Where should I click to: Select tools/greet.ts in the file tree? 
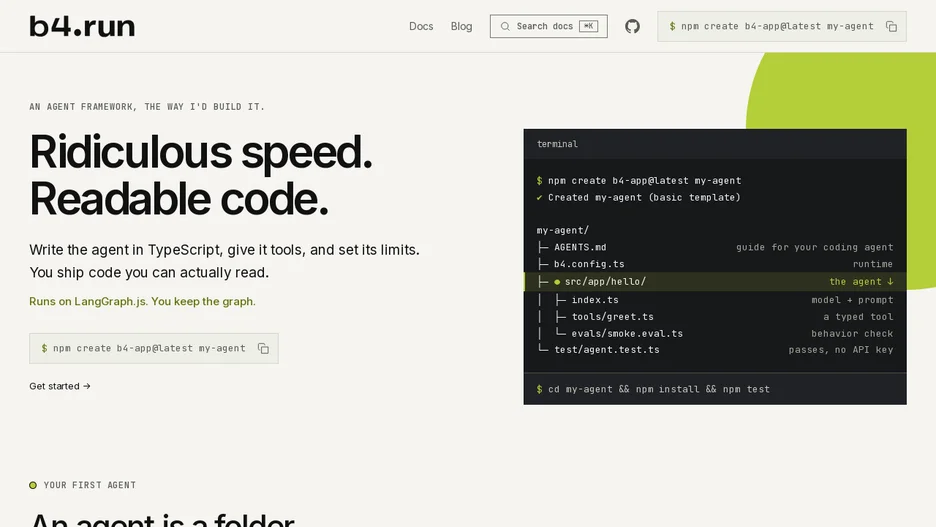pyautogui.click(x=612, y=316)
